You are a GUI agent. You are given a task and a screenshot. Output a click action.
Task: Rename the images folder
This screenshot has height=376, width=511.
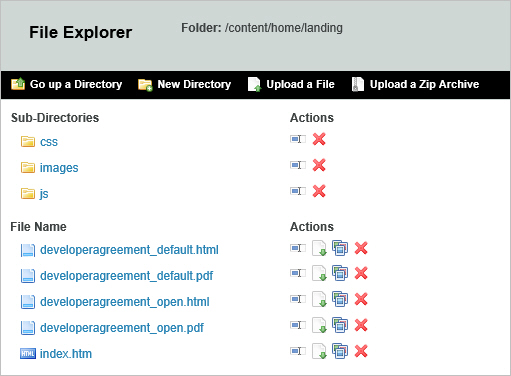click(x=298, y=165)
